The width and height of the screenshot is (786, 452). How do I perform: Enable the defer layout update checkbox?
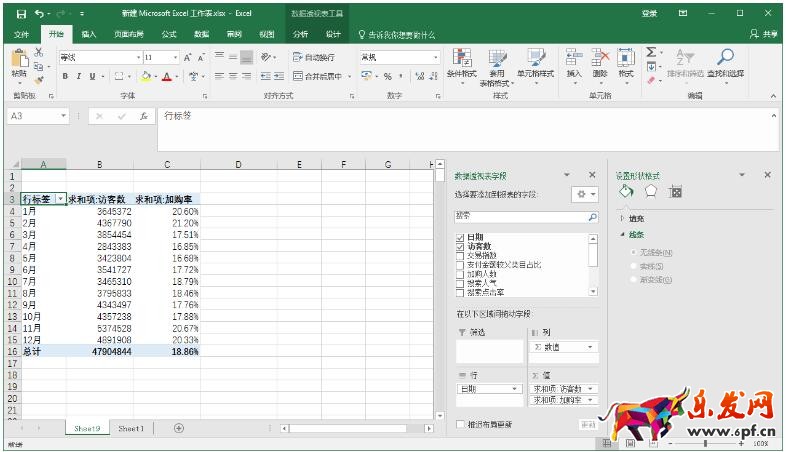(460, 424)
